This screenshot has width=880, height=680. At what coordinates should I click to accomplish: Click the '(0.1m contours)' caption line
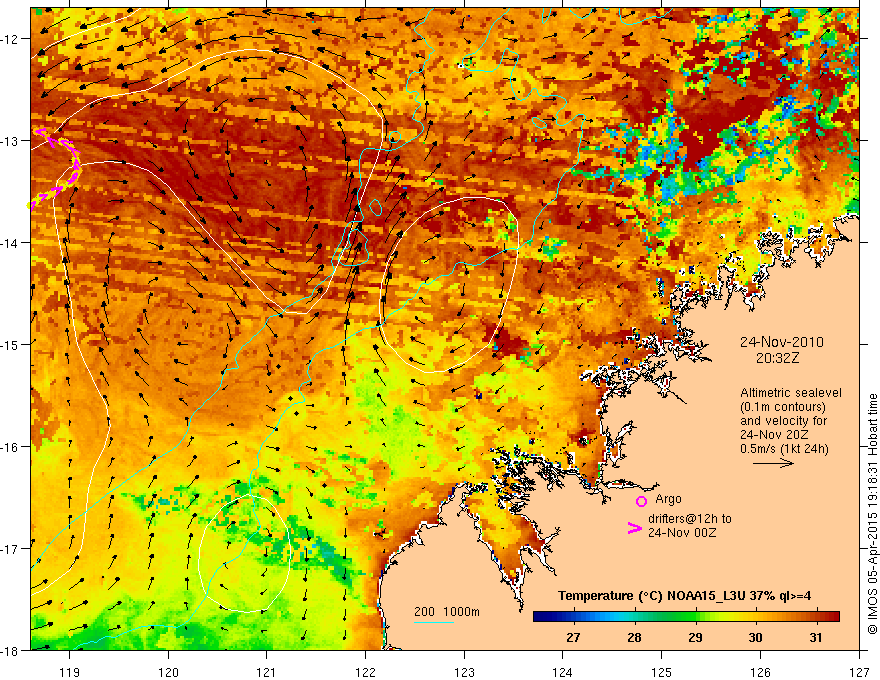[x=783, y=407]
